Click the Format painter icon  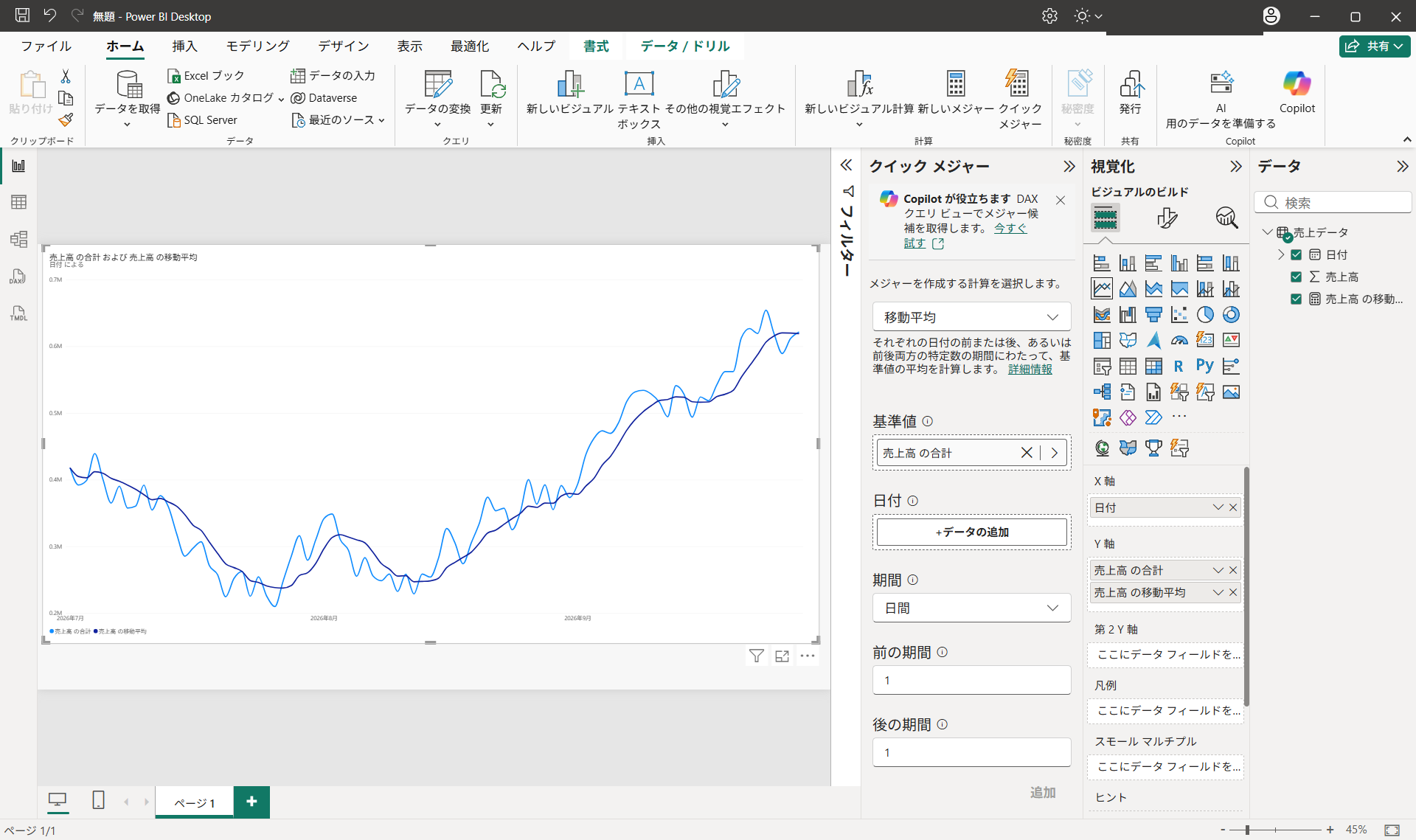[66, 119]
